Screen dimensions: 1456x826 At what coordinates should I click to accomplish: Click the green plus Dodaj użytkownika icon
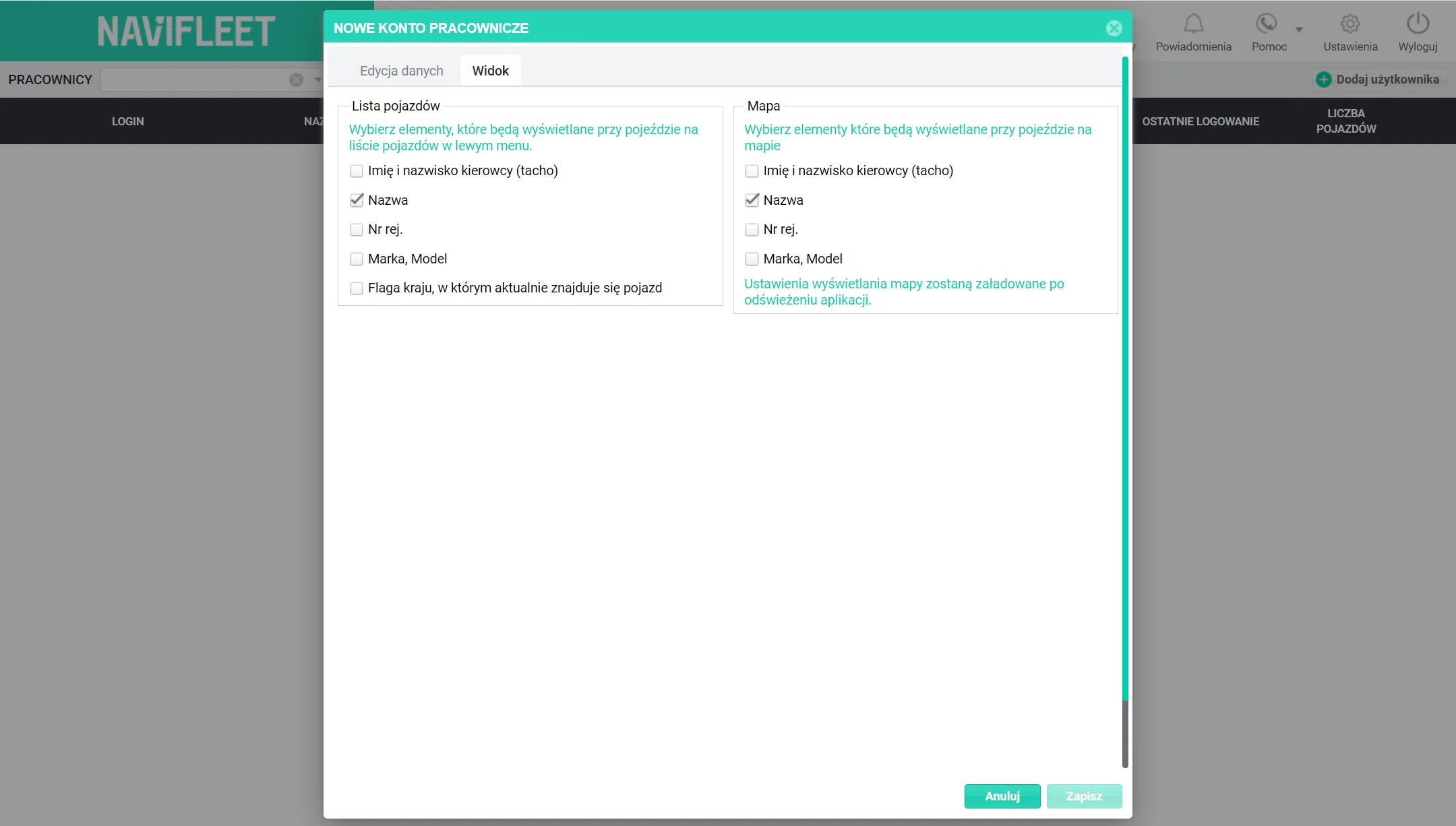pyautogui.click(x=1324, y=80)
